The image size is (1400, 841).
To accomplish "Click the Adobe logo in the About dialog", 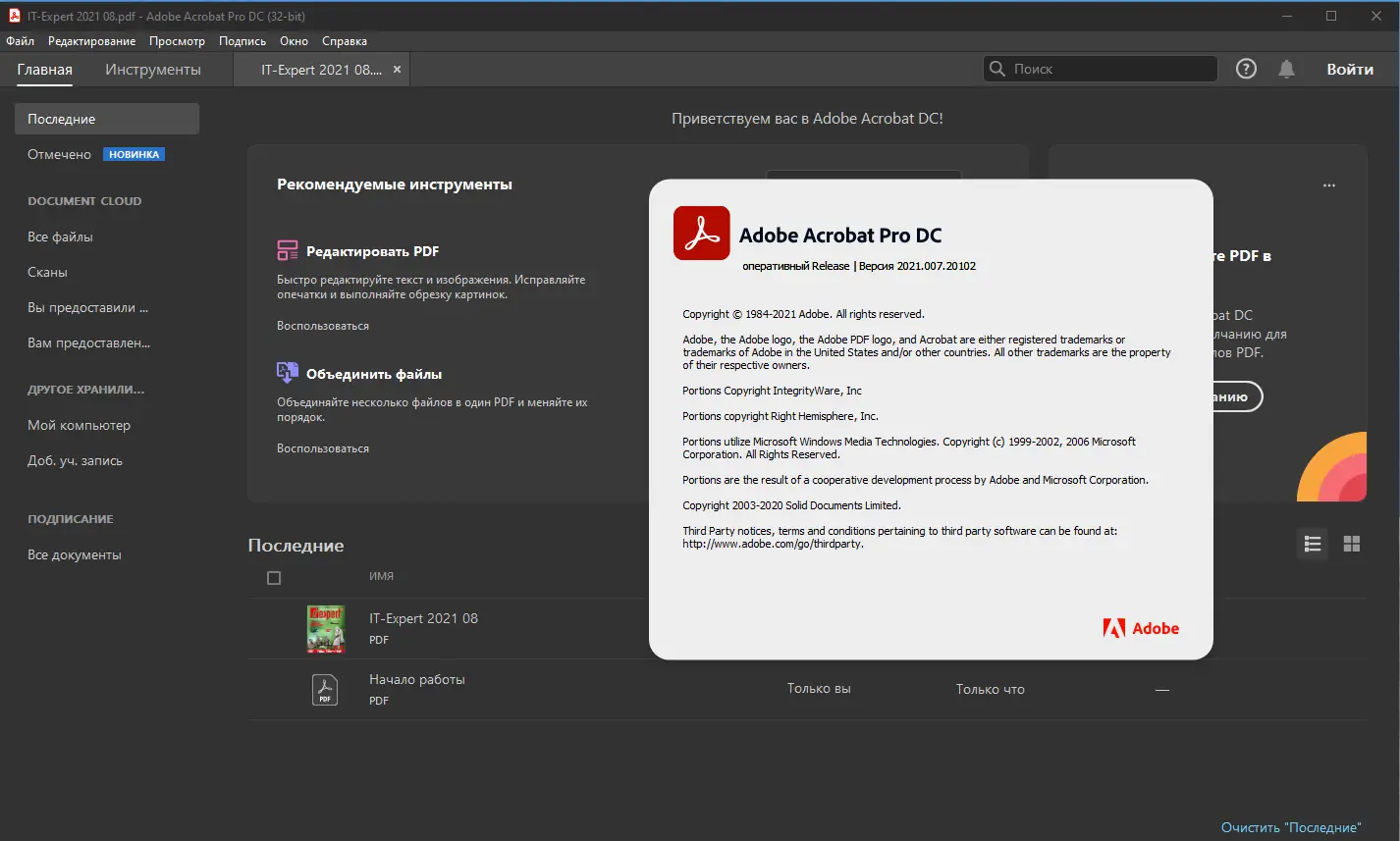I will point(1141,628).
